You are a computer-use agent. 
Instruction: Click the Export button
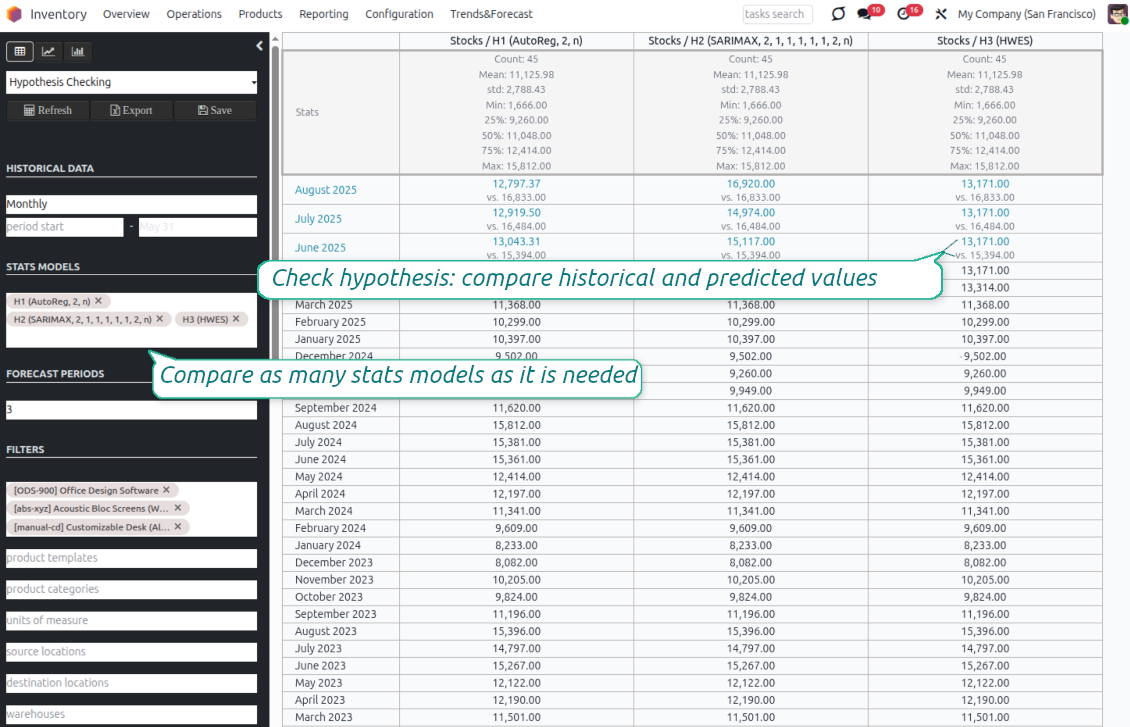click(131, 110)
